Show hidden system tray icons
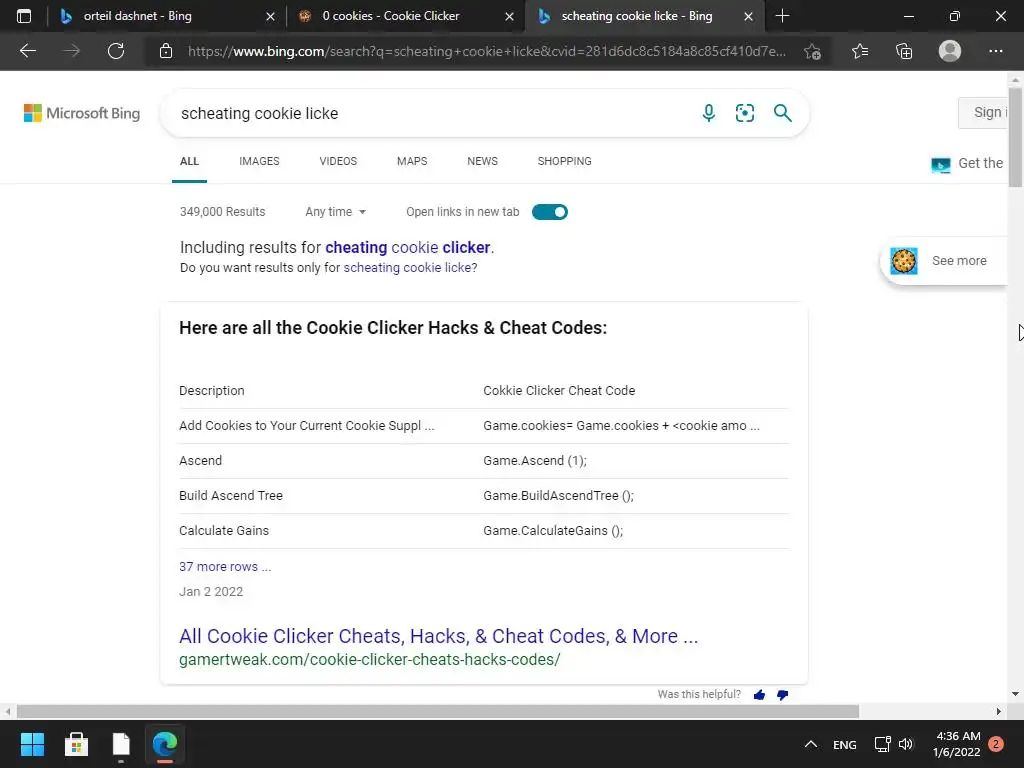The width and height of the screenshot is (1024, 768). (810, 744)
